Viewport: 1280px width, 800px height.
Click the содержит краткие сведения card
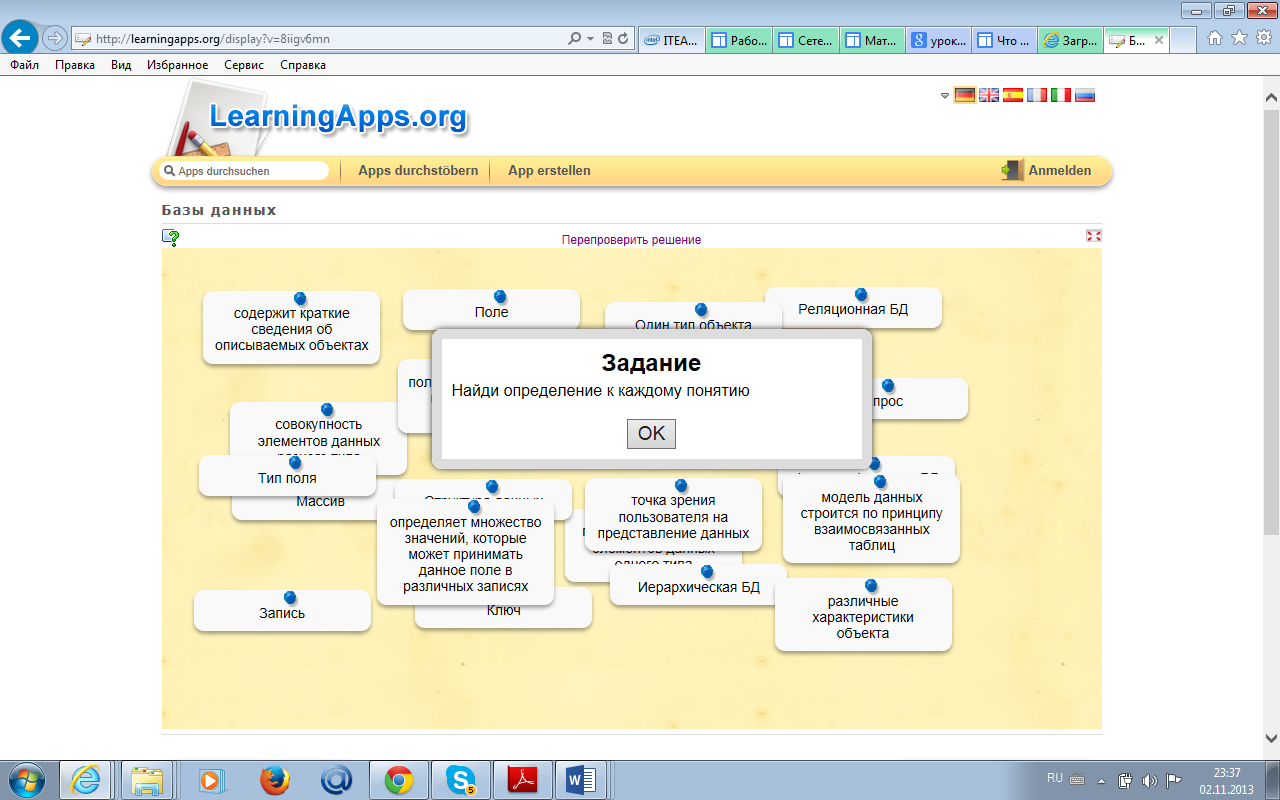pos(291,328)
